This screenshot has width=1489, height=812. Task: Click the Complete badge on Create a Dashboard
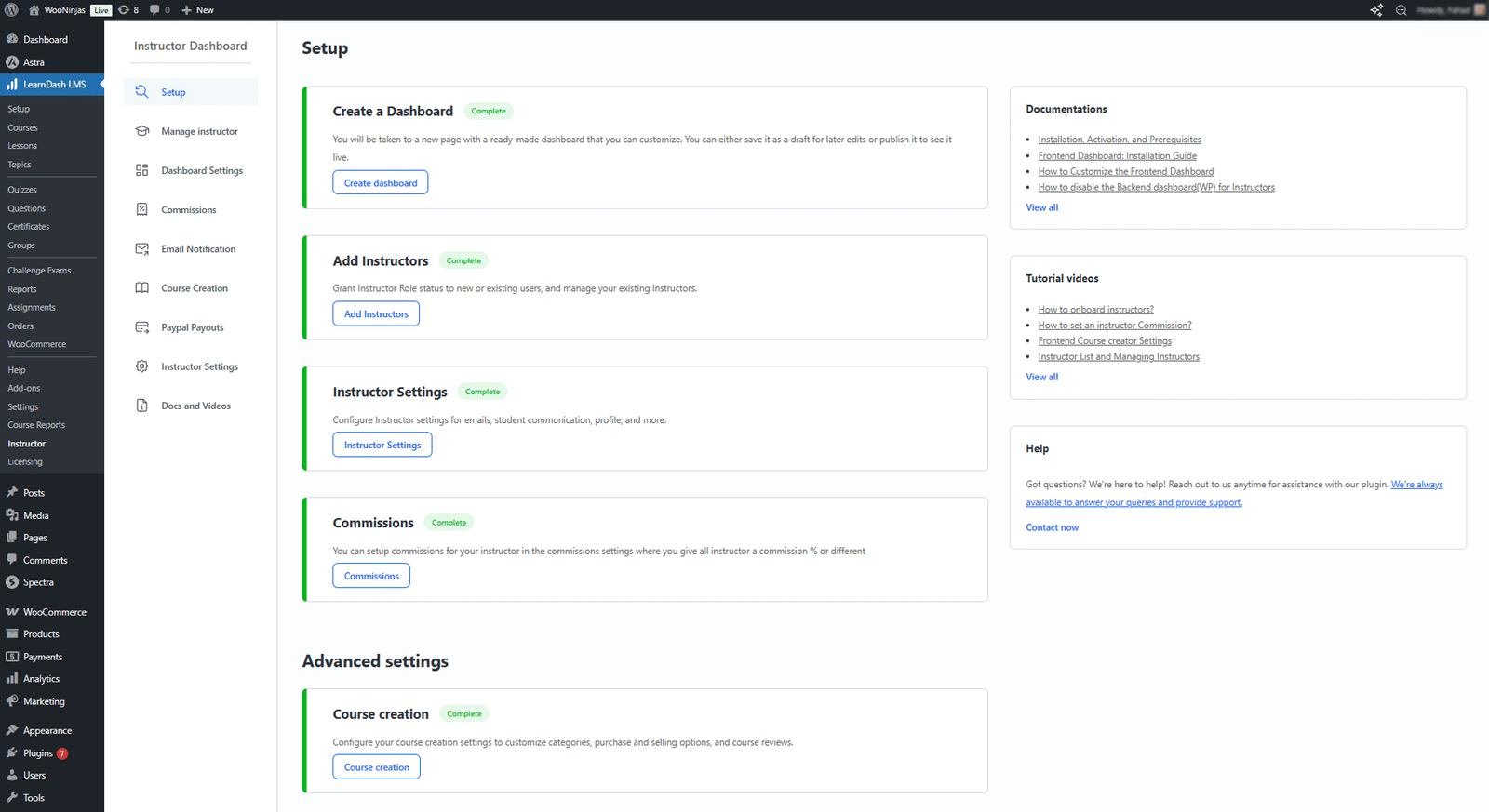(489, 111)
